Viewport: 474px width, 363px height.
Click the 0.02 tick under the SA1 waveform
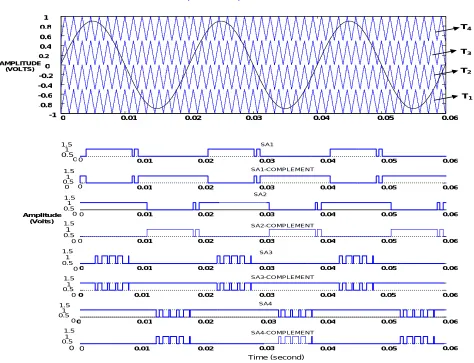[206, 161]
